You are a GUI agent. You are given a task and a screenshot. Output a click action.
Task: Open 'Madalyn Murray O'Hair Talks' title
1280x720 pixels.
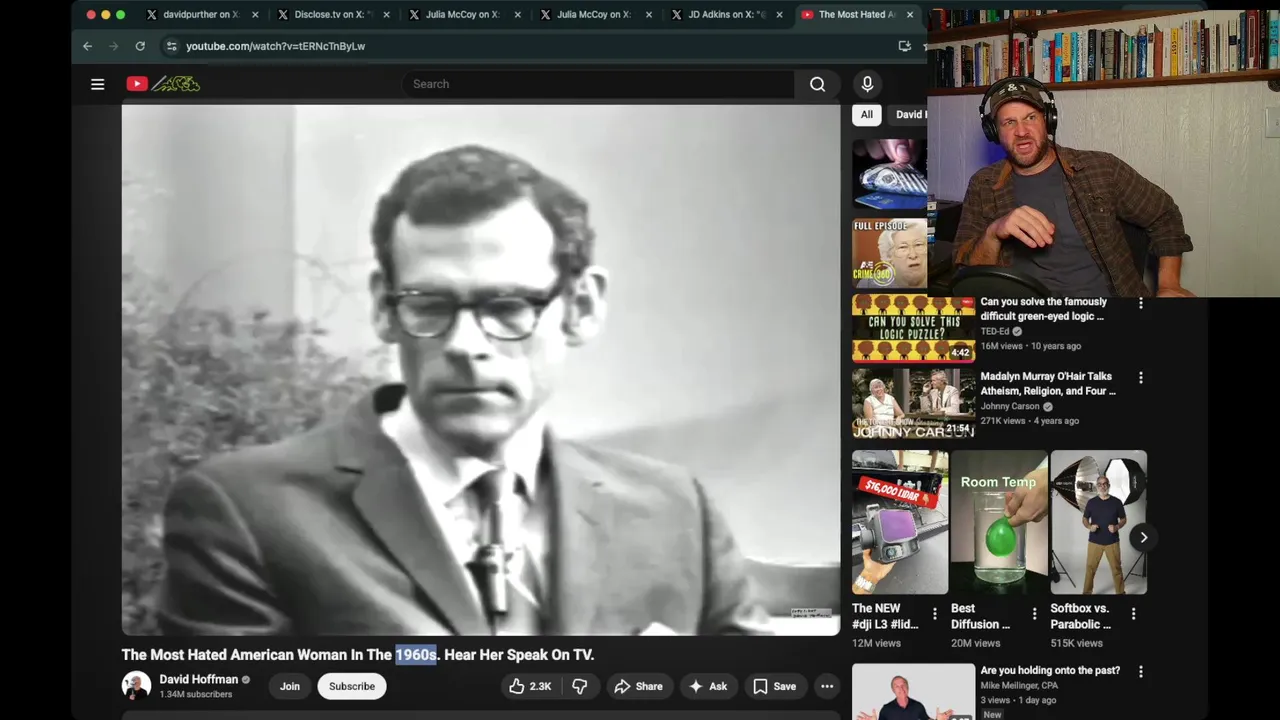(1048, 384)
